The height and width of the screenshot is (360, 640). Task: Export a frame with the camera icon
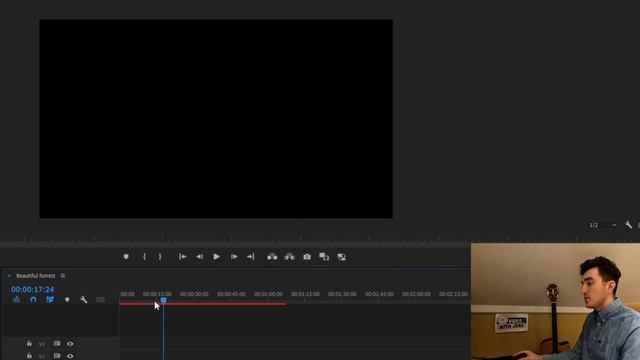click(307, 257)
